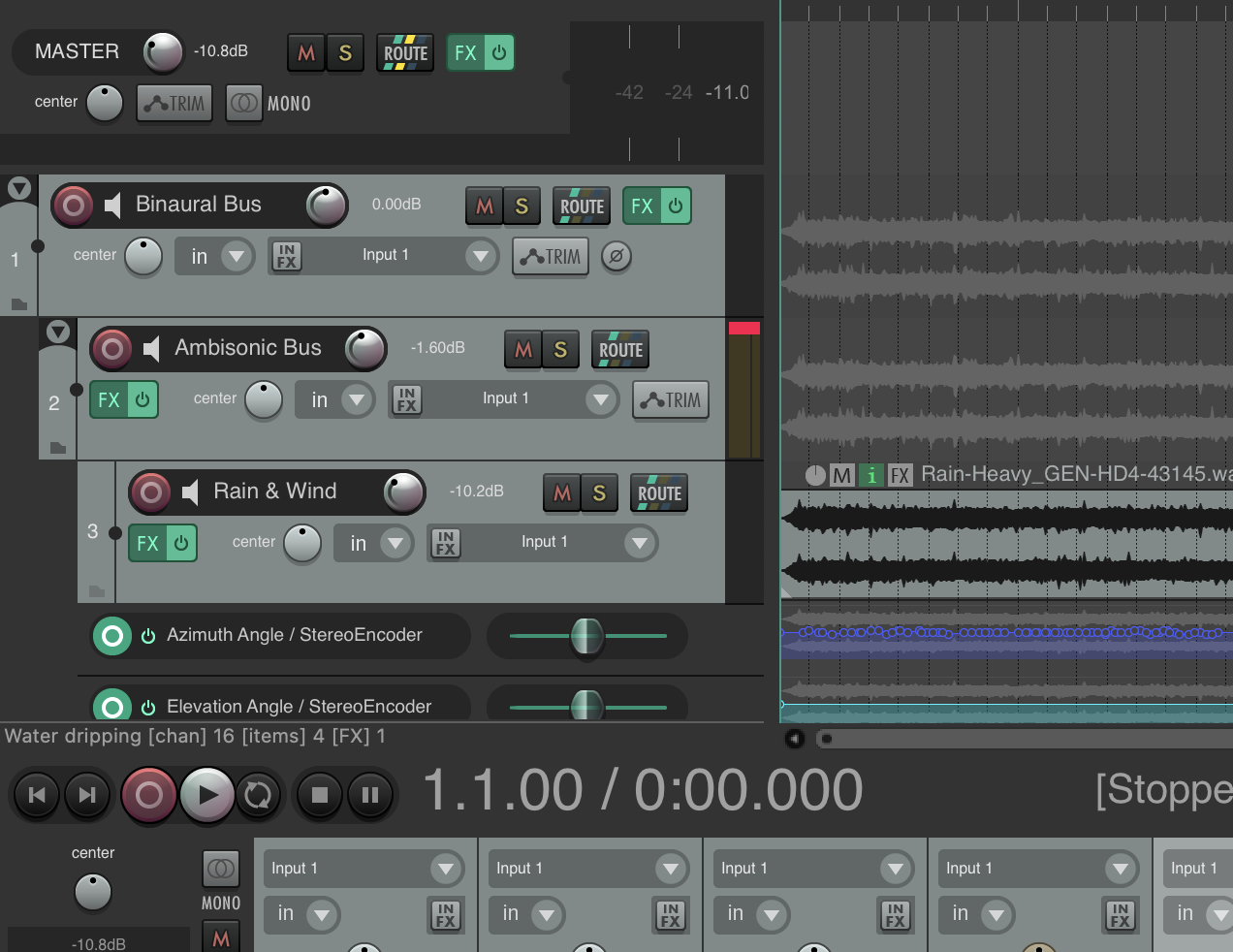Toggle Master MONO button
The image size is (1233, 952).
(245, 103)
